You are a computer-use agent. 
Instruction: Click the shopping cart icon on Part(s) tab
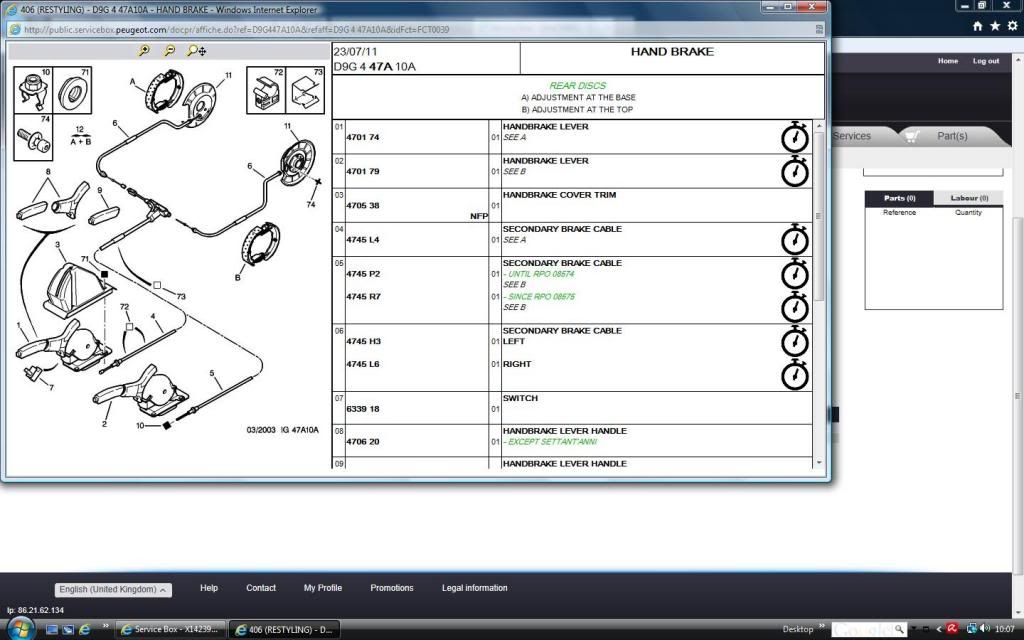(912, 136)
